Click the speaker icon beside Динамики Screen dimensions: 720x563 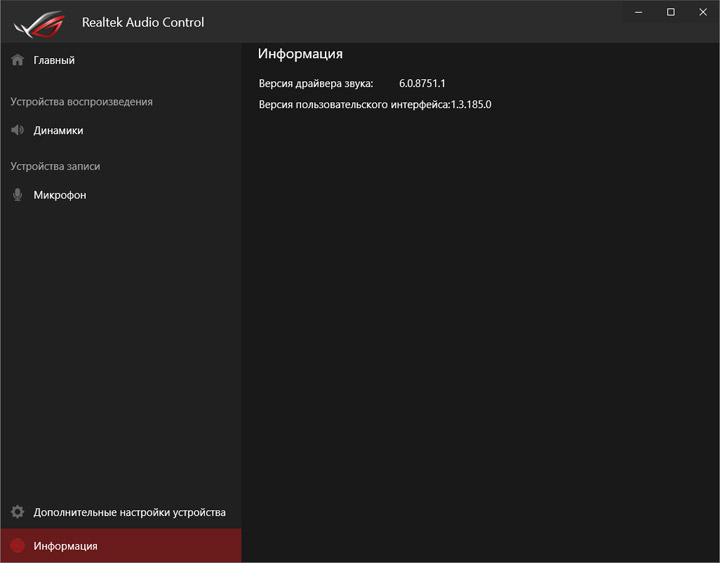(x=17, y=130)
